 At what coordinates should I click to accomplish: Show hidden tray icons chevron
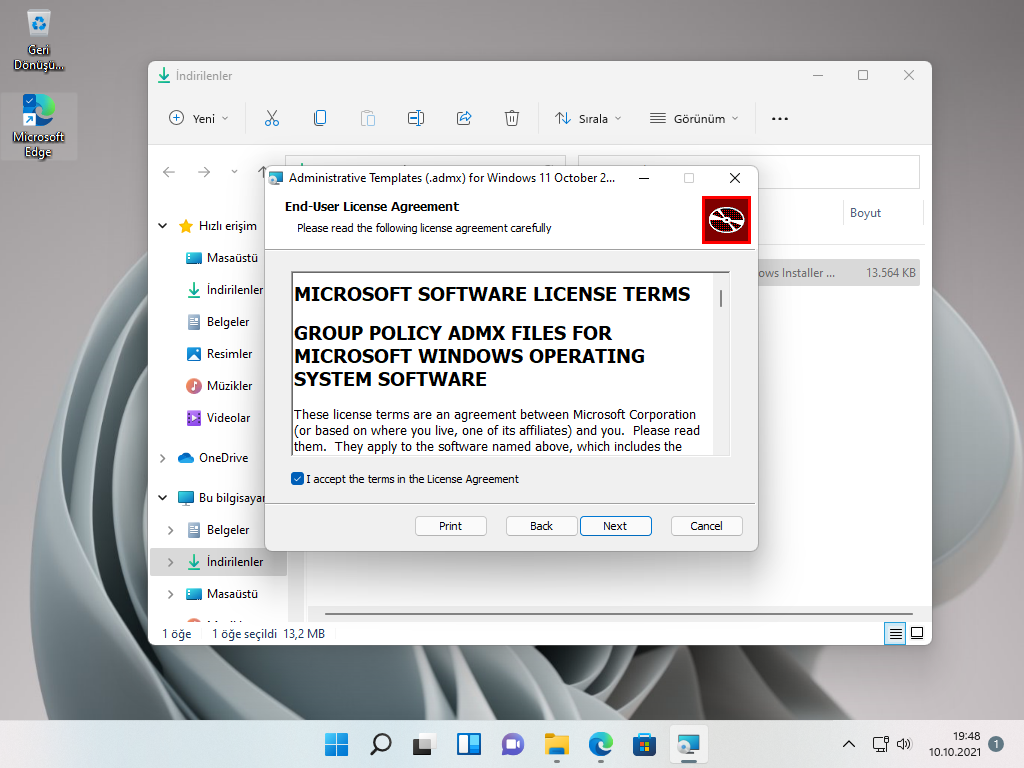coord(848,744)
